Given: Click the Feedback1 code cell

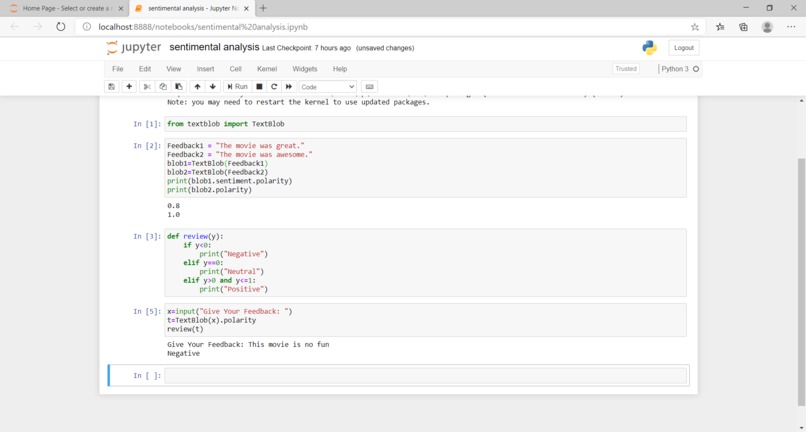Looking at the screenshot, I should point(425,168).
